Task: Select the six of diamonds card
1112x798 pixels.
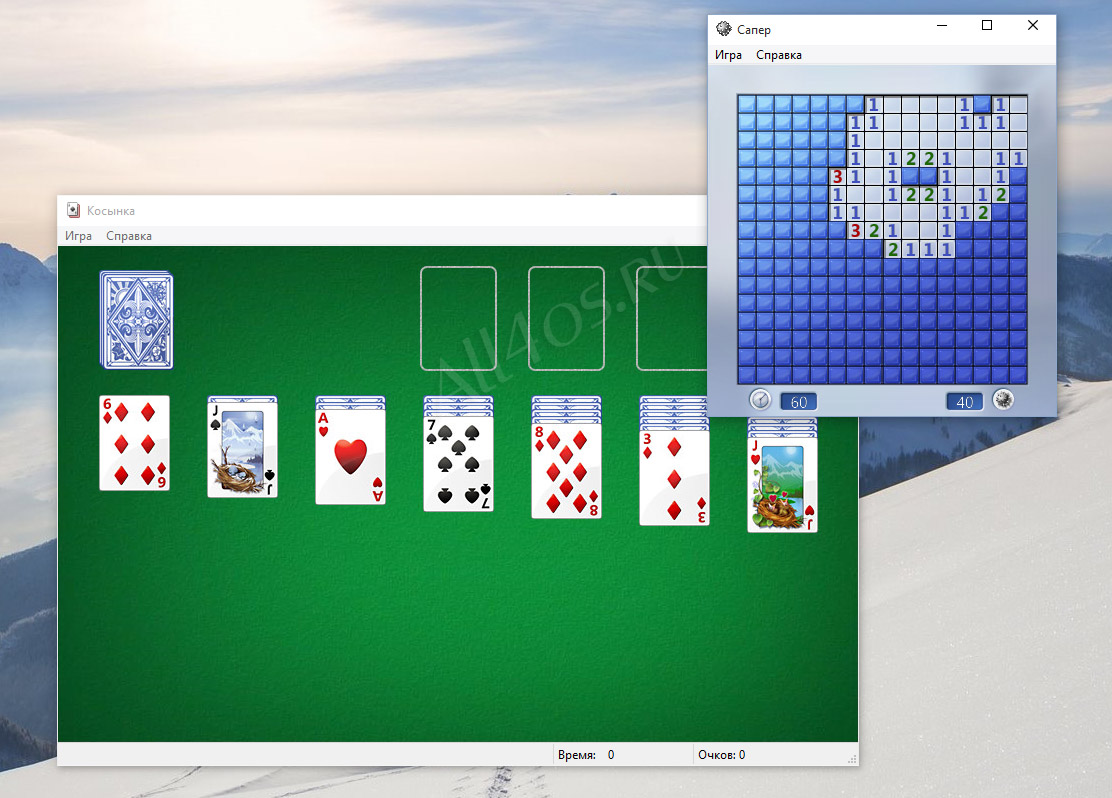Action: tap(135, 443)
